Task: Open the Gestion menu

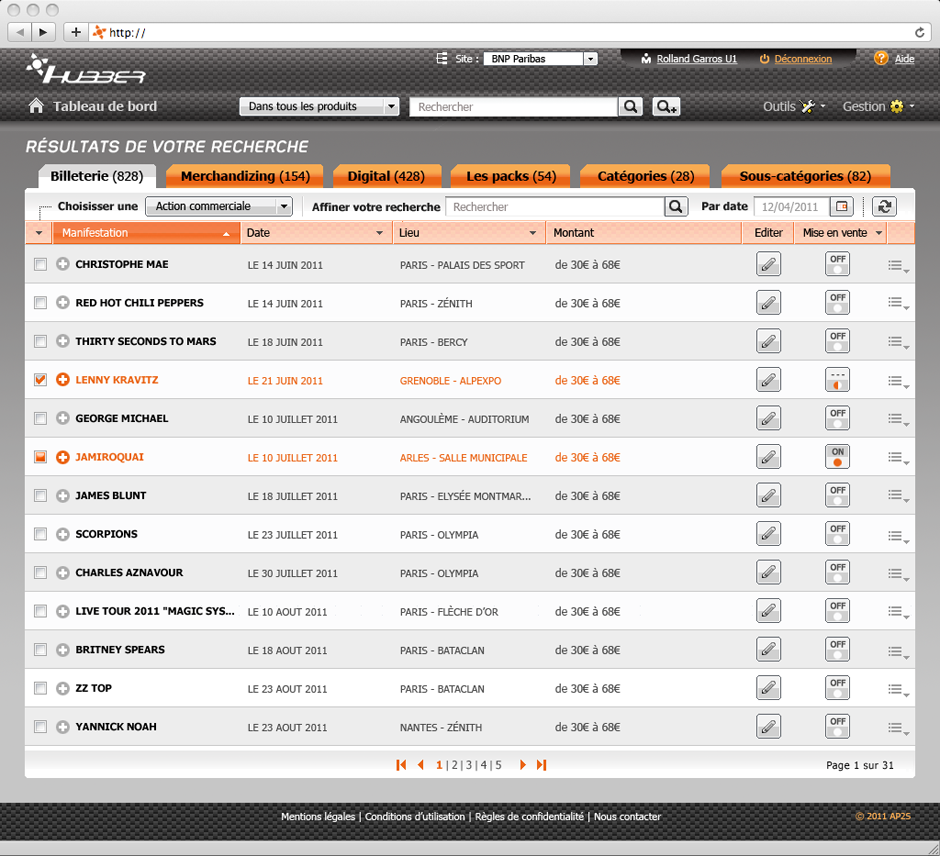Action: 879,107
